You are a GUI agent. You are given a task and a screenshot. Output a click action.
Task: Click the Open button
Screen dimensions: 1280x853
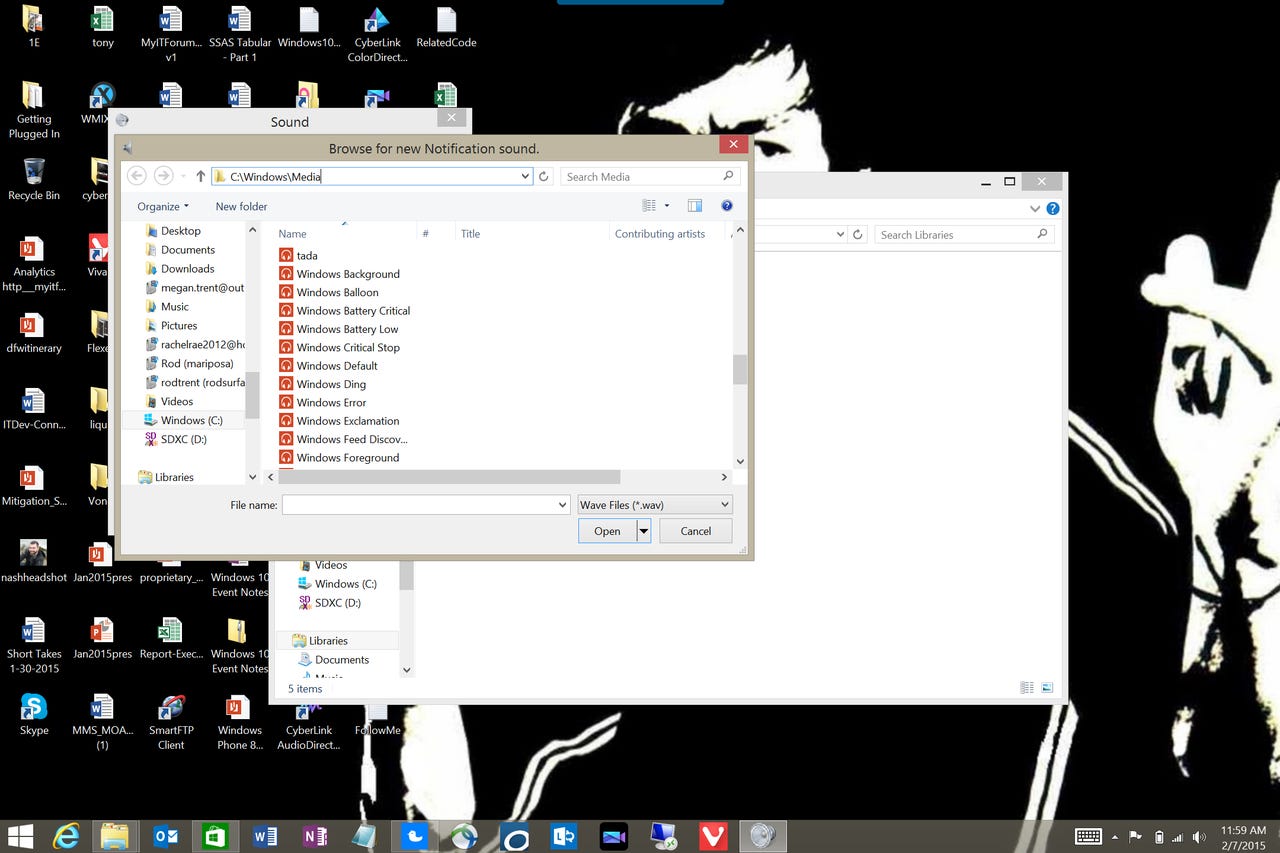coord(606,531)
